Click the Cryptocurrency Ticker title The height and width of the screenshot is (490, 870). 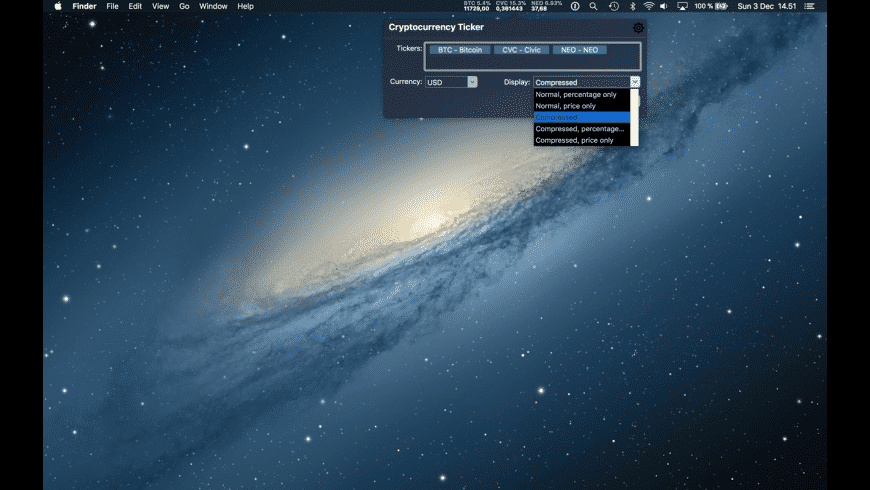(x=436, y=27)
